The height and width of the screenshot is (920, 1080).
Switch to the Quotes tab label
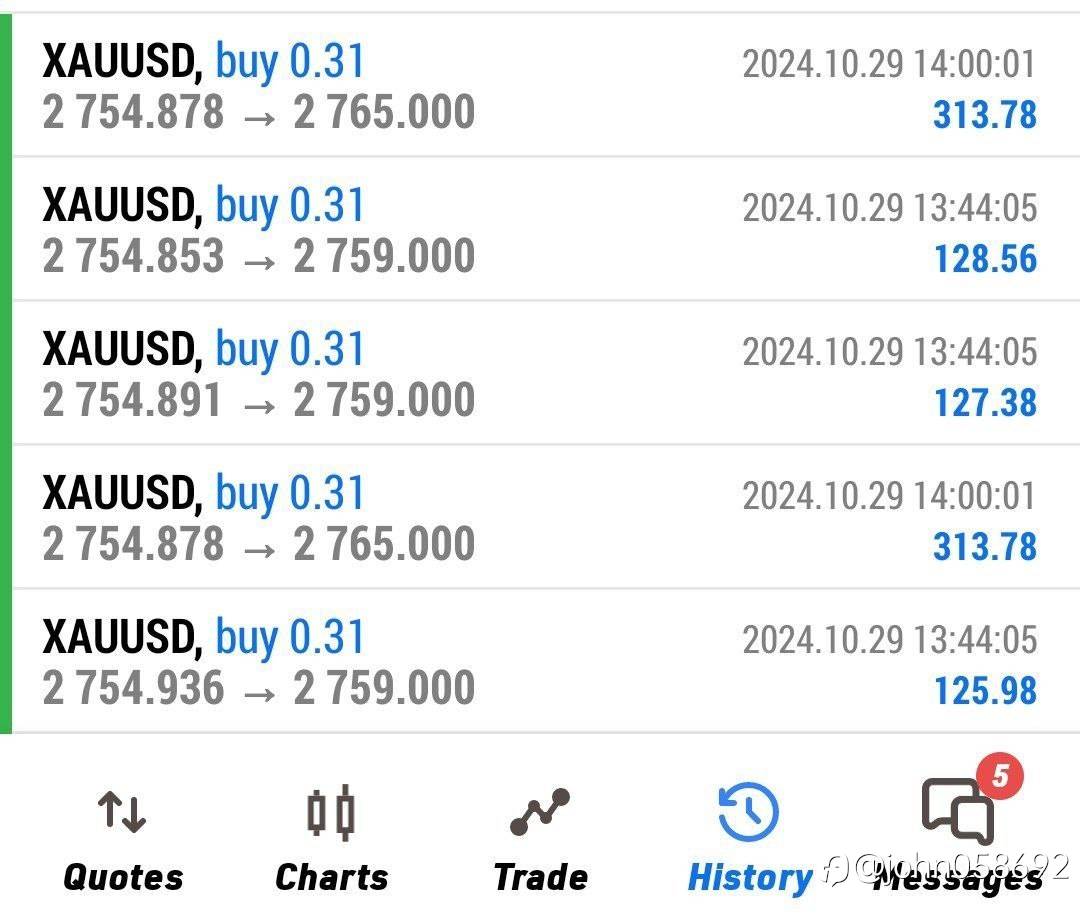[123, 877]
